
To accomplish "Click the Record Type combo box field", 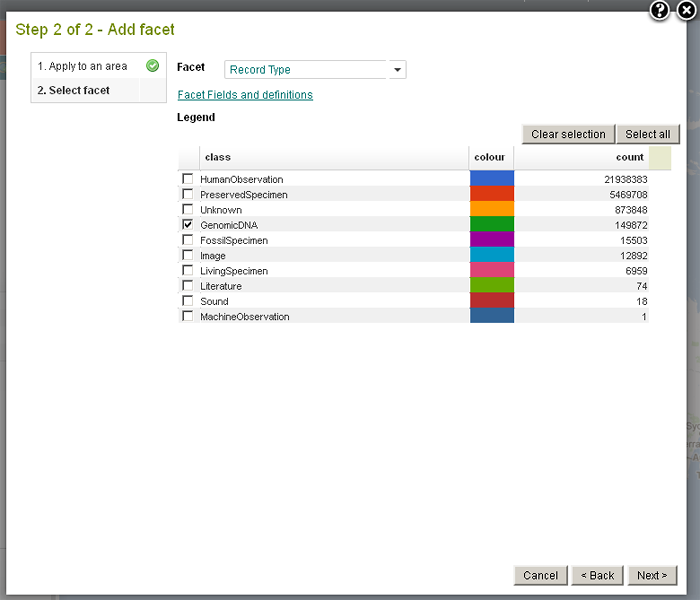I will point(305,70).
